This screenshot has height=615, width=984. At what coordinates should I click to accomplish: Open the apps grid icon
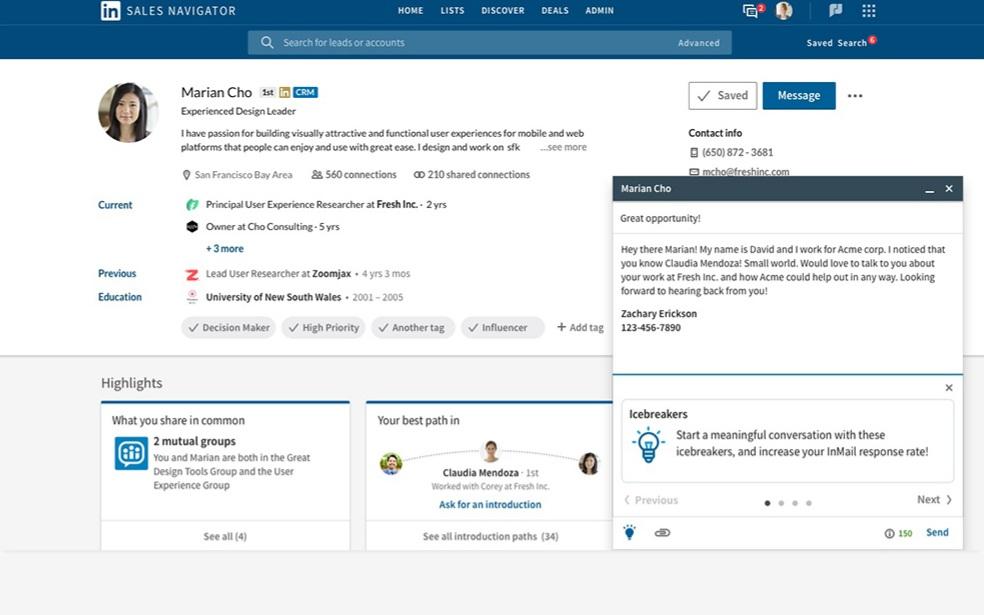869,11
